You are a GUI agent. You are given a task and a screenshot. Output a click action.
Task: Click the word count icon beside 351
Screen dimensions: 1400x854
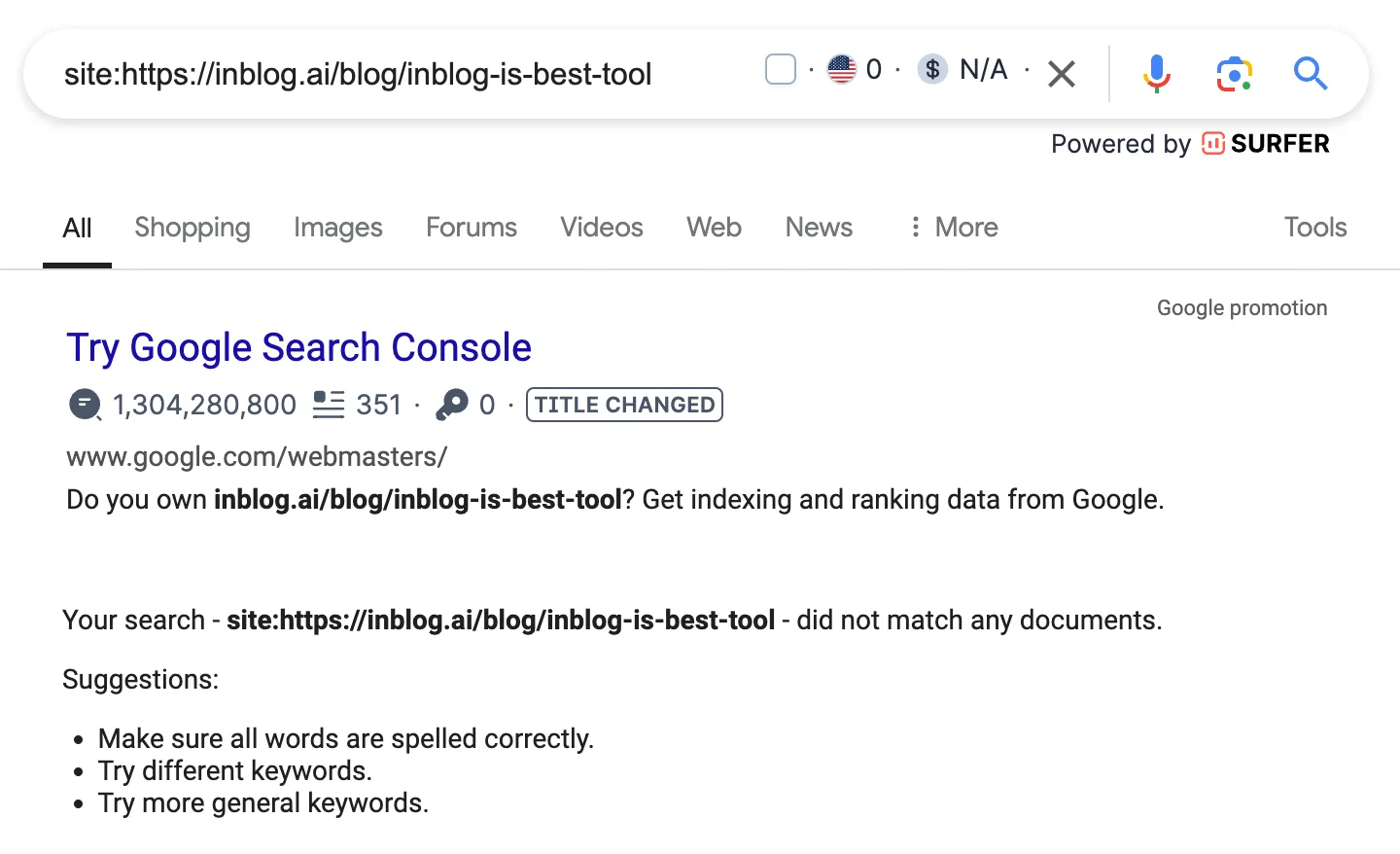(329, 405)
